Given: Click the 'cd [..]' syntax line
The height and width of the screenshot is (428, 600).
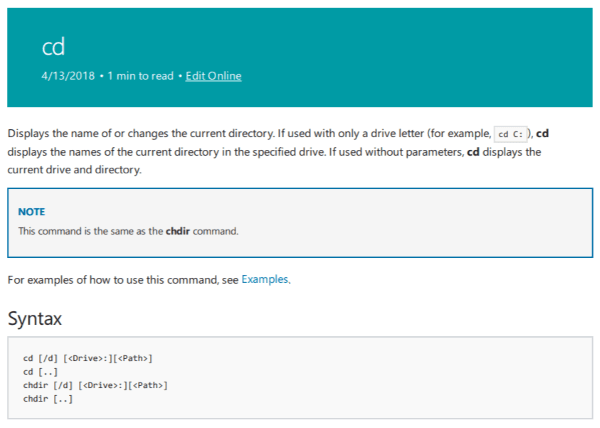Looking at the screenshot, I should (40, 372).
